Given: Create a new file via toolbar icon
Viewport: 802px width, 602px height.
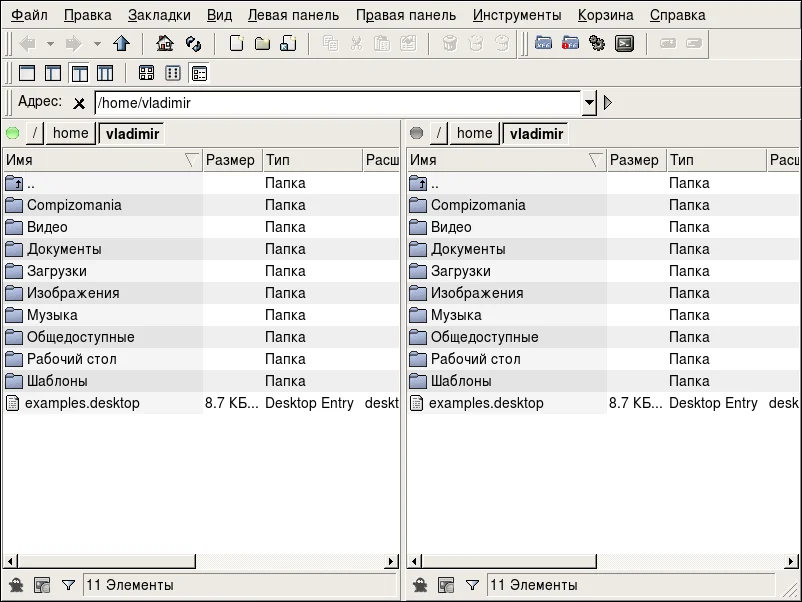Looking at the screenshot, I should tap(236, 44).
